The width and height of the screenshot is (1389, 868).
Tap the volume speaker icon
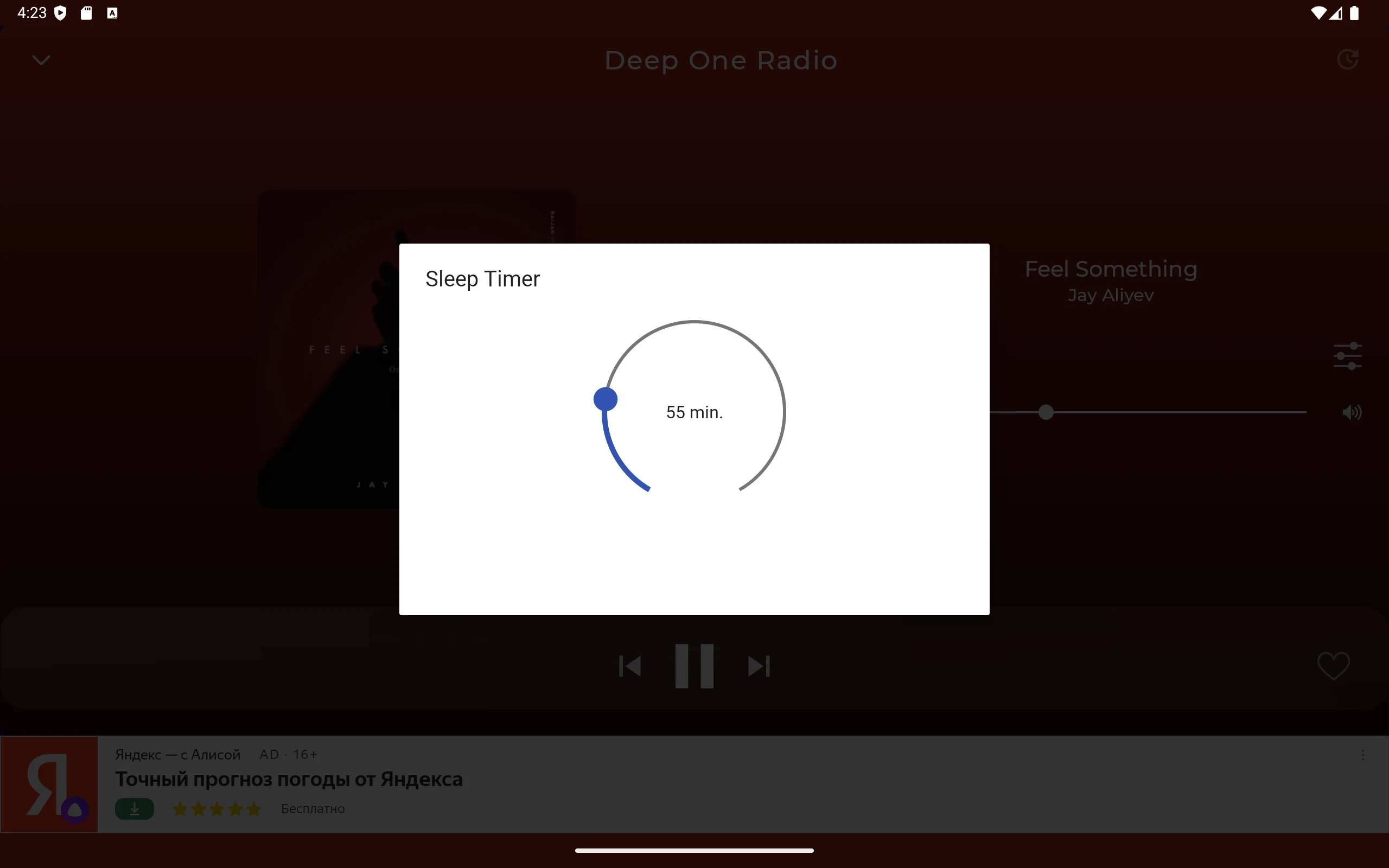(x=1352, y=412)
